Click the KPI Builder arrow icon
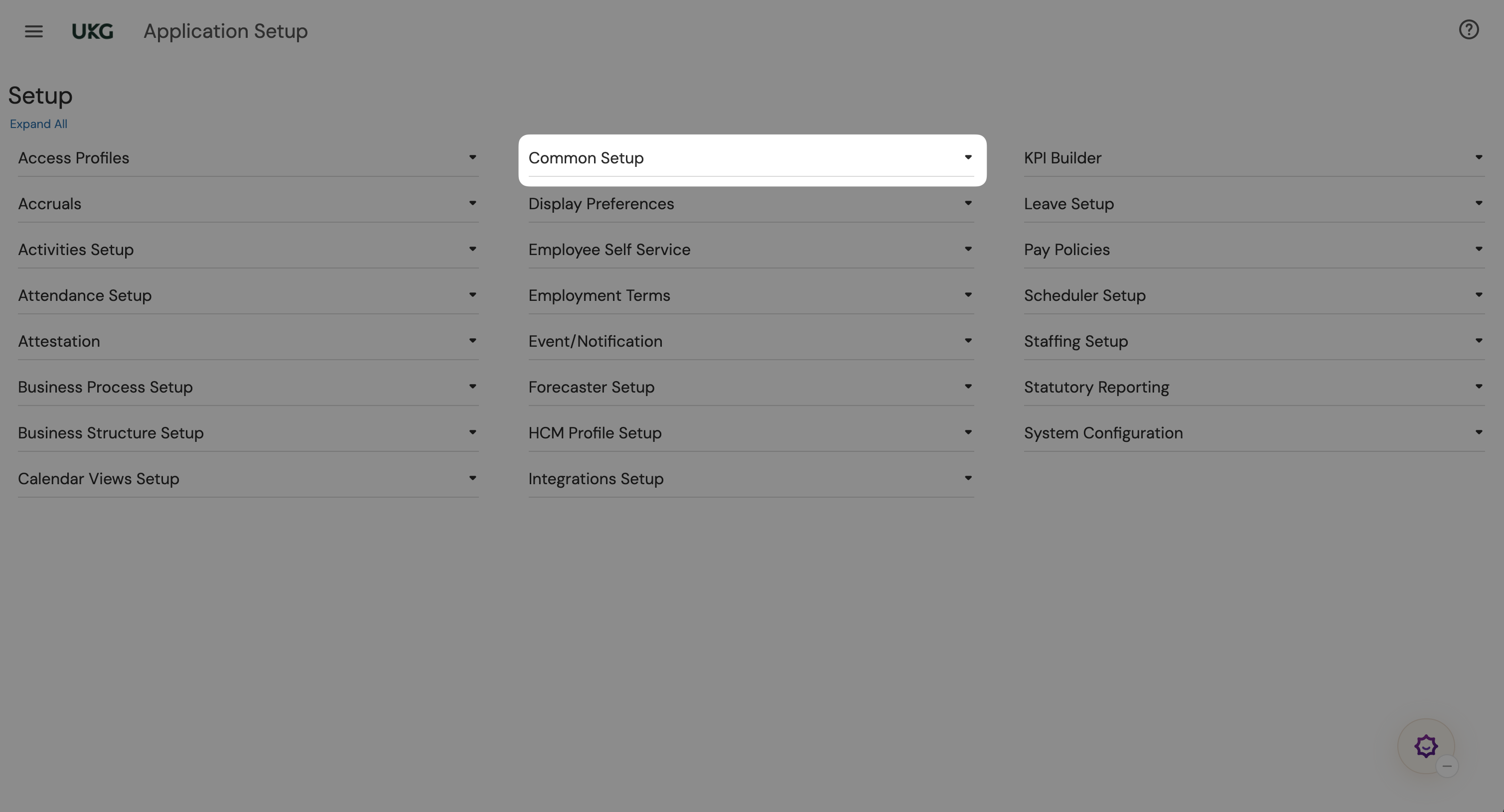 (1478, 157)
